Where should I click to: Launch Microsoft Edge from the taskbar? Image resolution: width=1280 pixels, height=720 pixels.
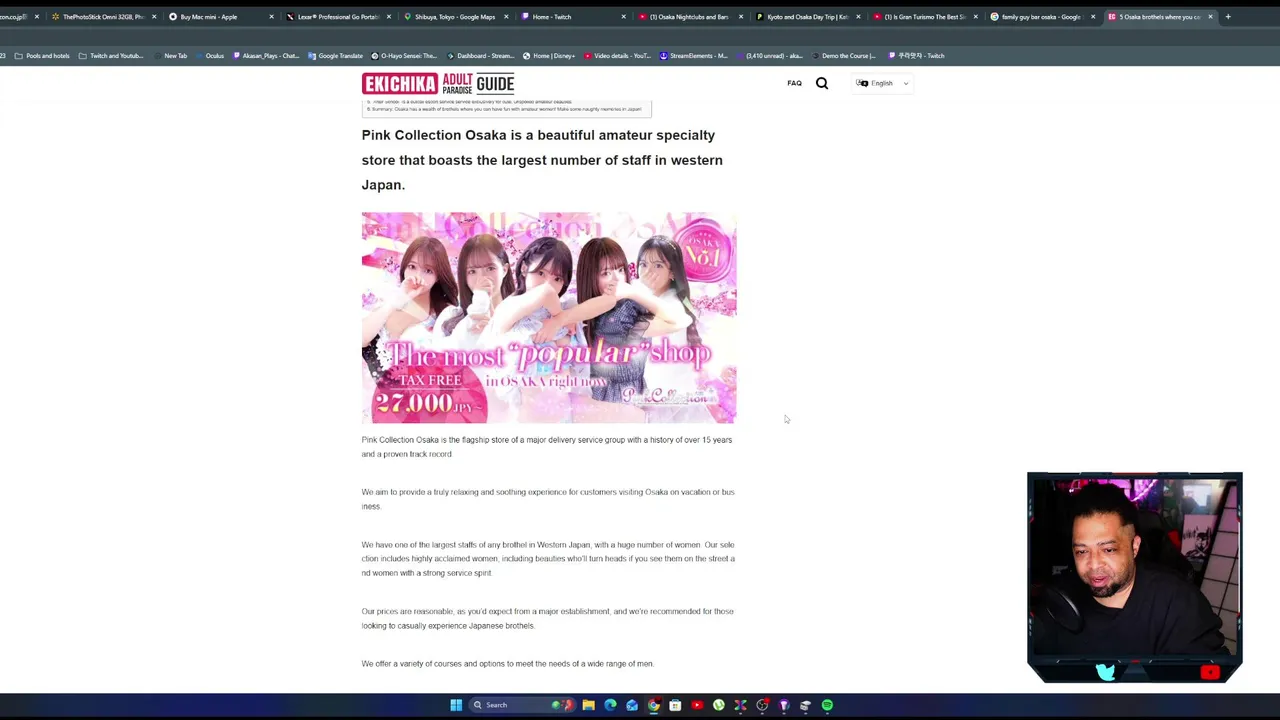[x=610, y=705]
